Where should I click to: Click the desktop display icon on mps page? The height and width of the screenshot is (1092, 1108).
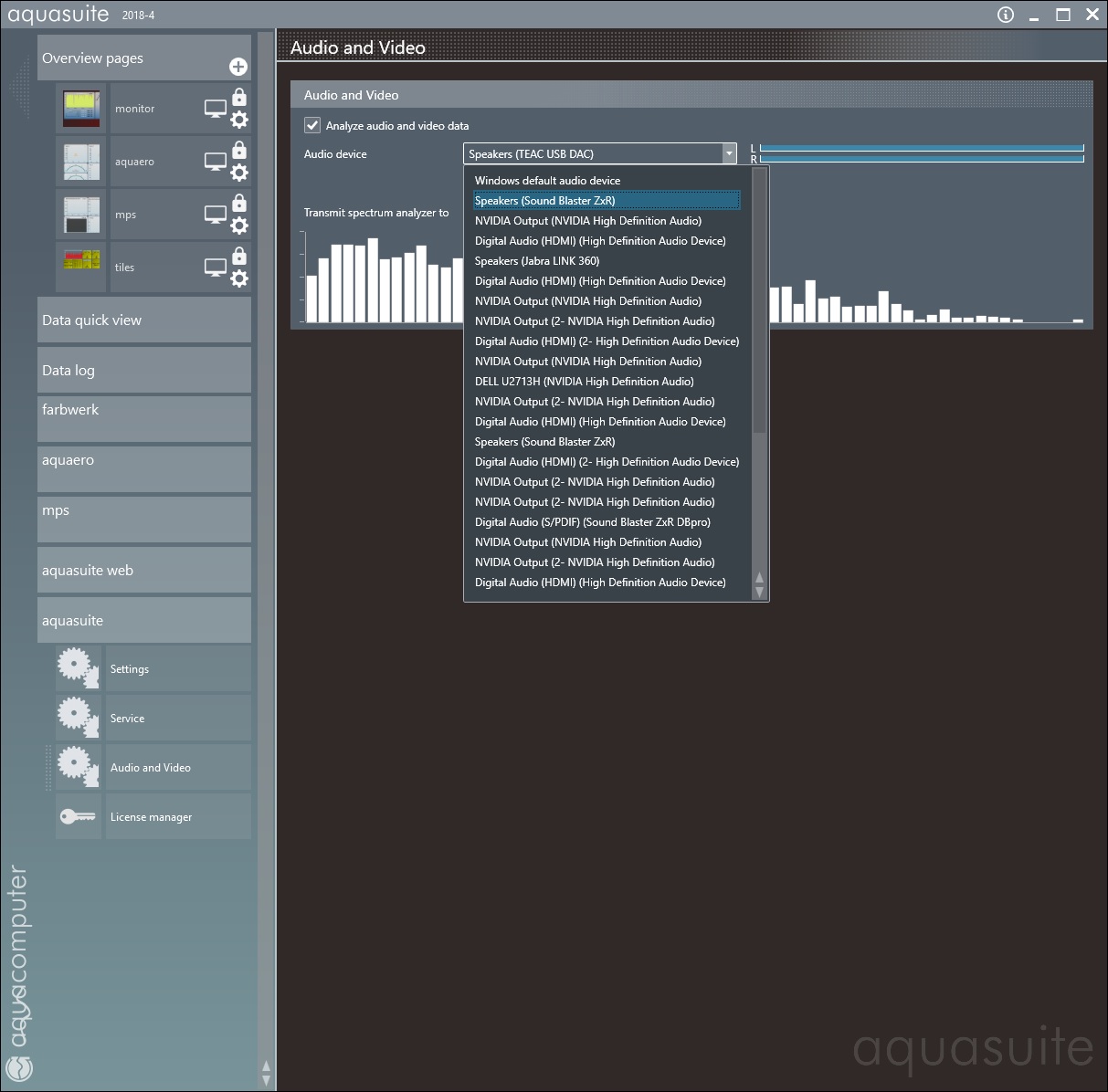click(x=215, y=215)
